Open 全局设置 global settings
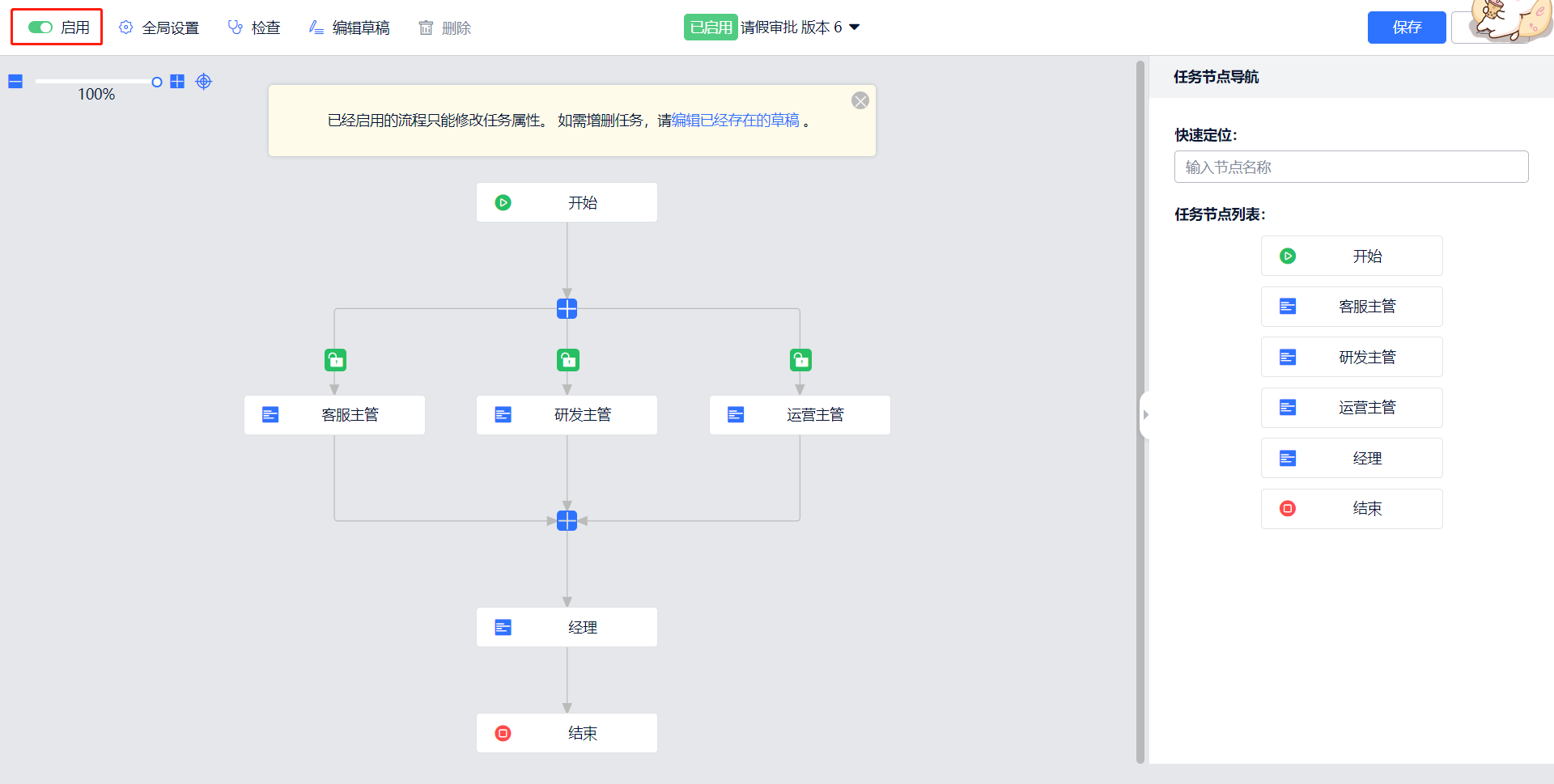Image resolution: width=1554 pixels, height=784 pixels. [159, 28]
